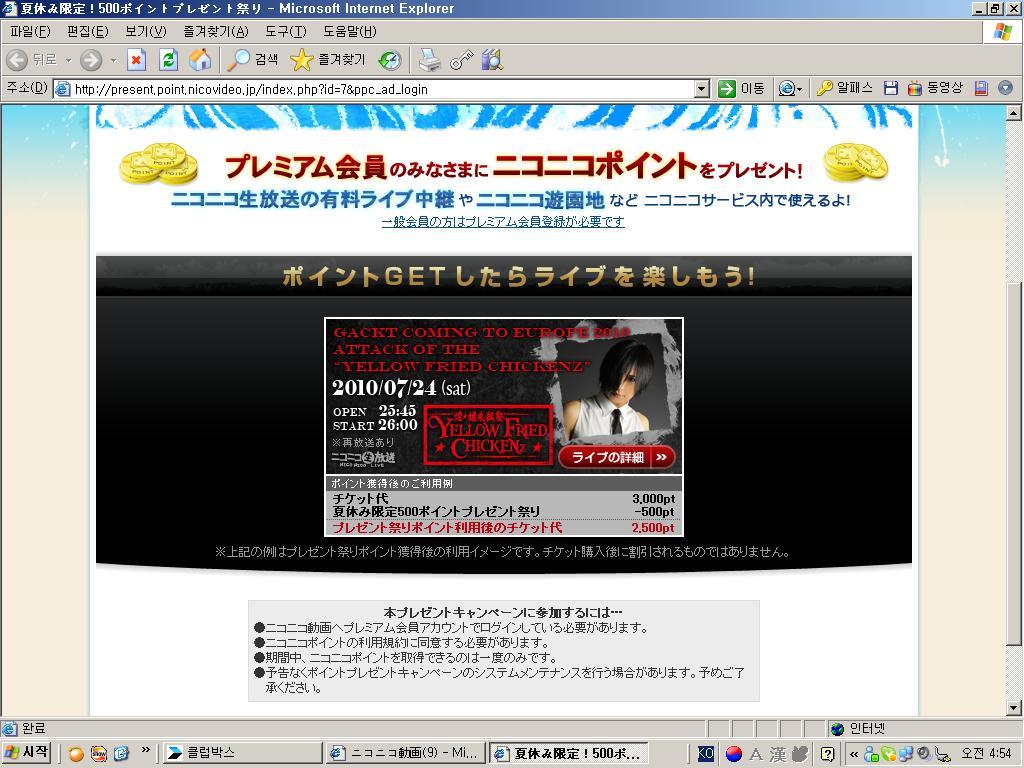This screenshot has width=1024, height=768.
Task: Open the History clock icon
Action: [x=390, y=60]
